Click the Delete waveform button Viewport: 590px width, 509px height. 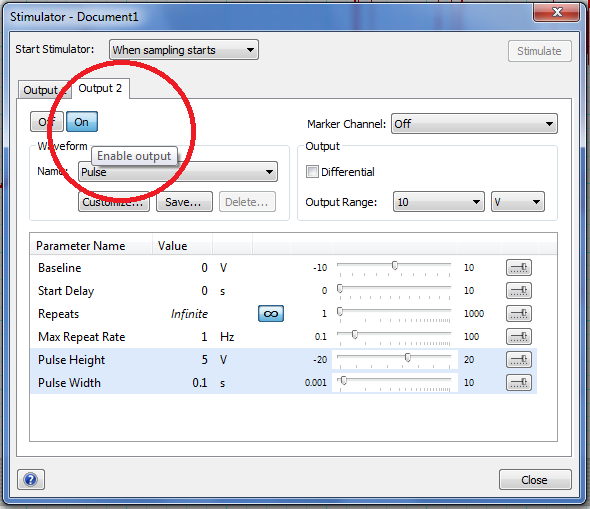tap(247, 202)
